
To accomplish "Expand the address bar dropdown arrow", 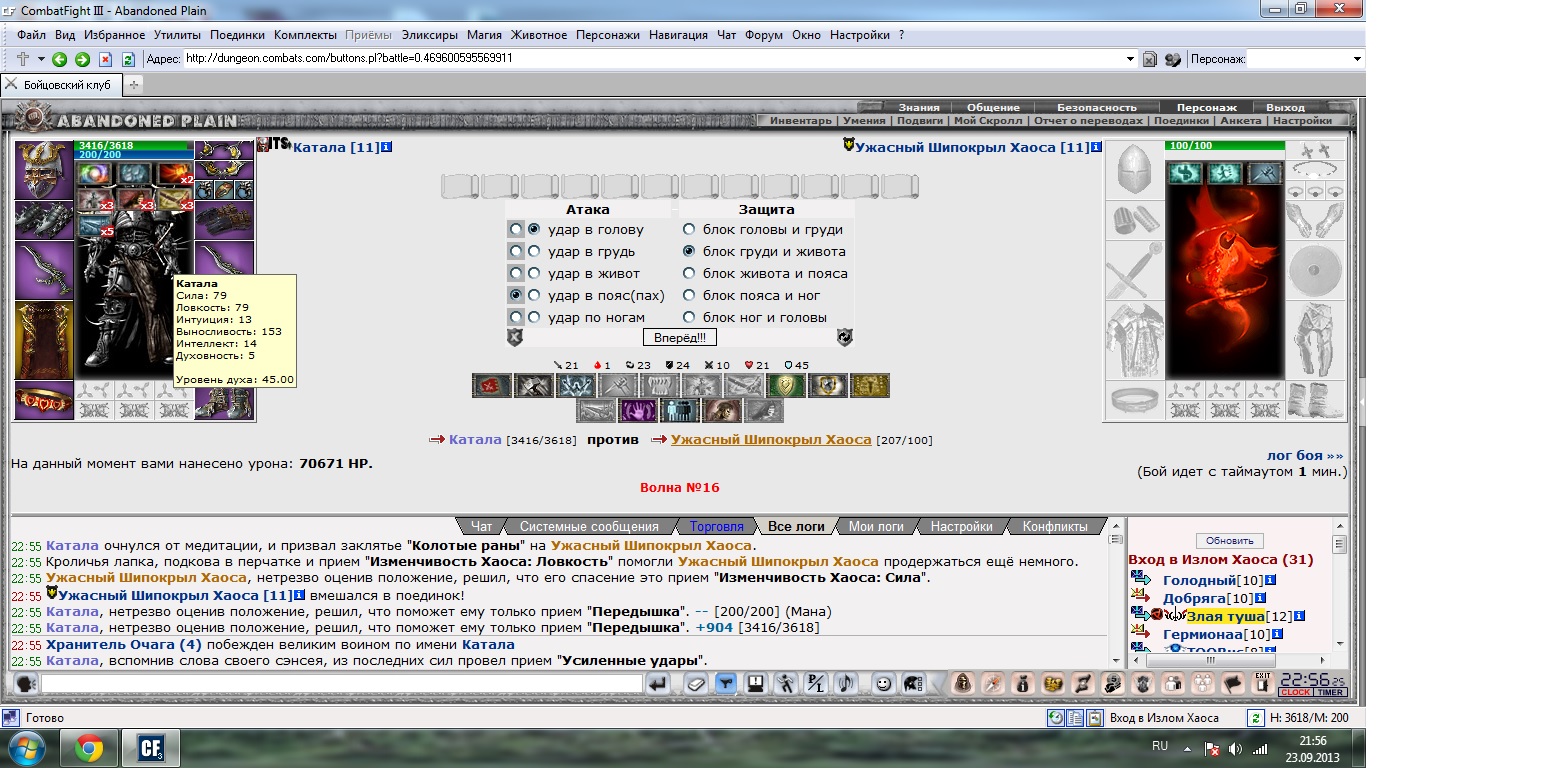I will click(x=1130, y=59).
